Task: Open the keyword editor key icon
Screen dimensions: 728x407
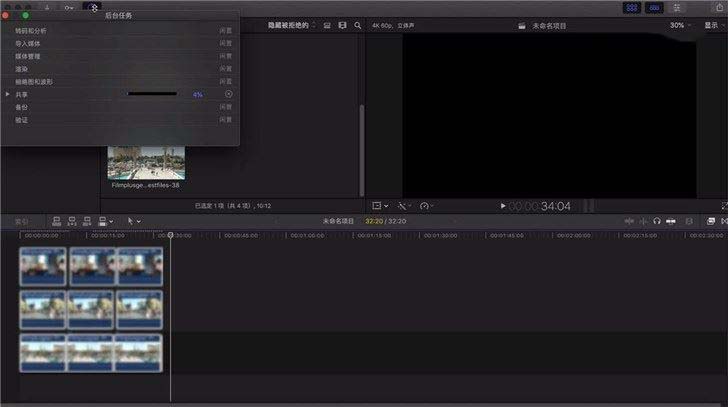Action: (69, 7)
